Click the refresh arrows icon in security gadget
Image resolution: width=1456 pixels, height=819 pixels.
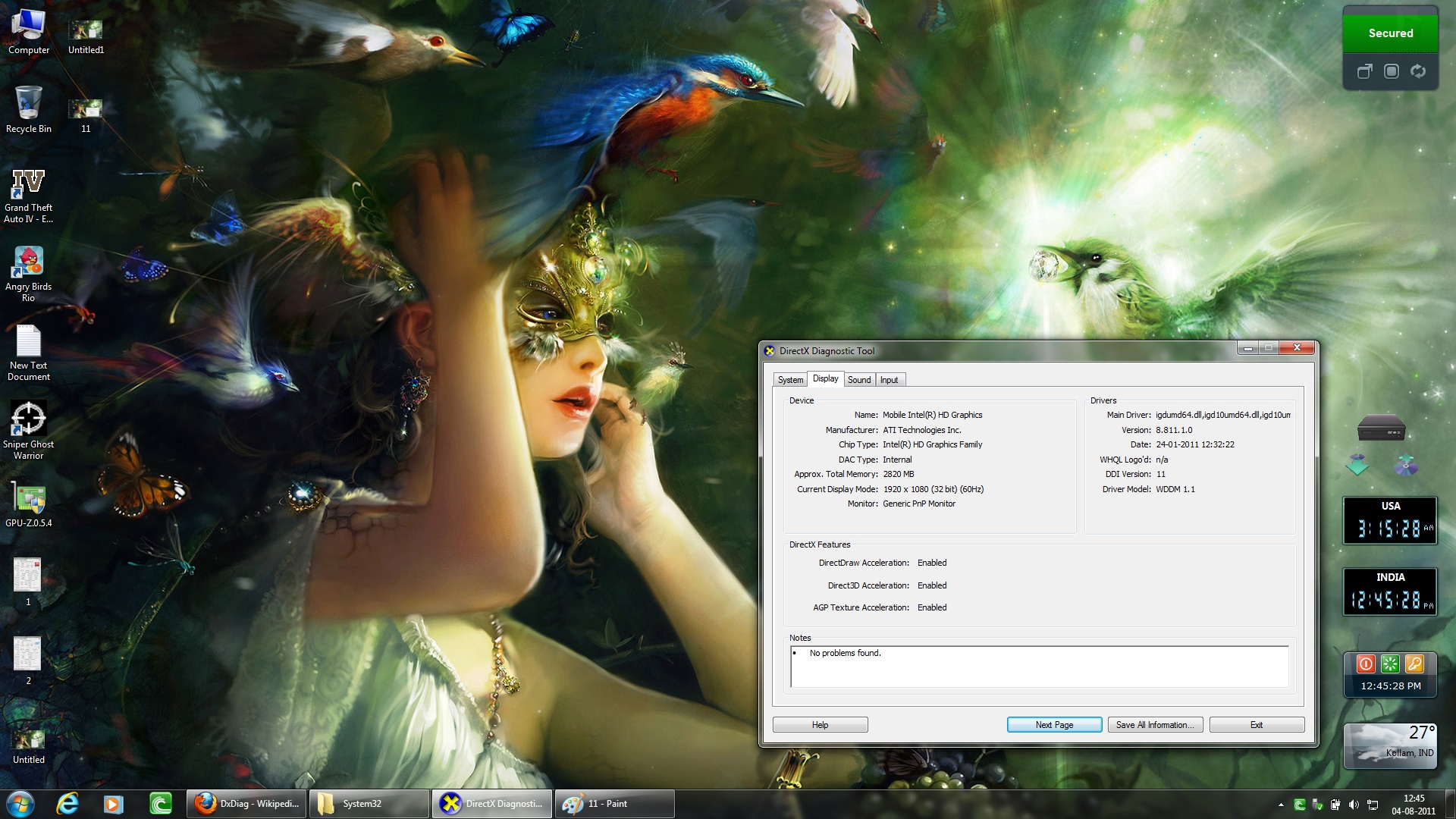click(1417, 71)
